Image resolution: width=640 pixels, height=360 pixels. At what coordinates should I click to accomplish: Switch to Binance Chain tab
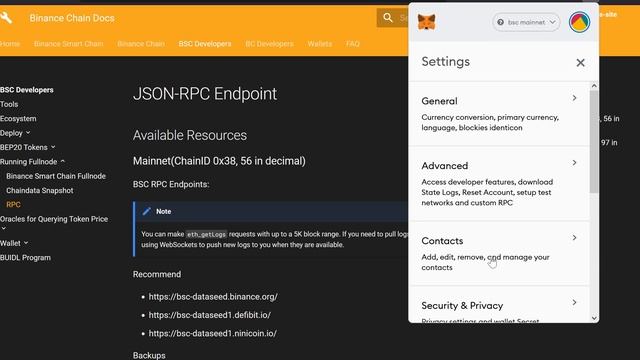pyautogui.click(x=141, y=44)
